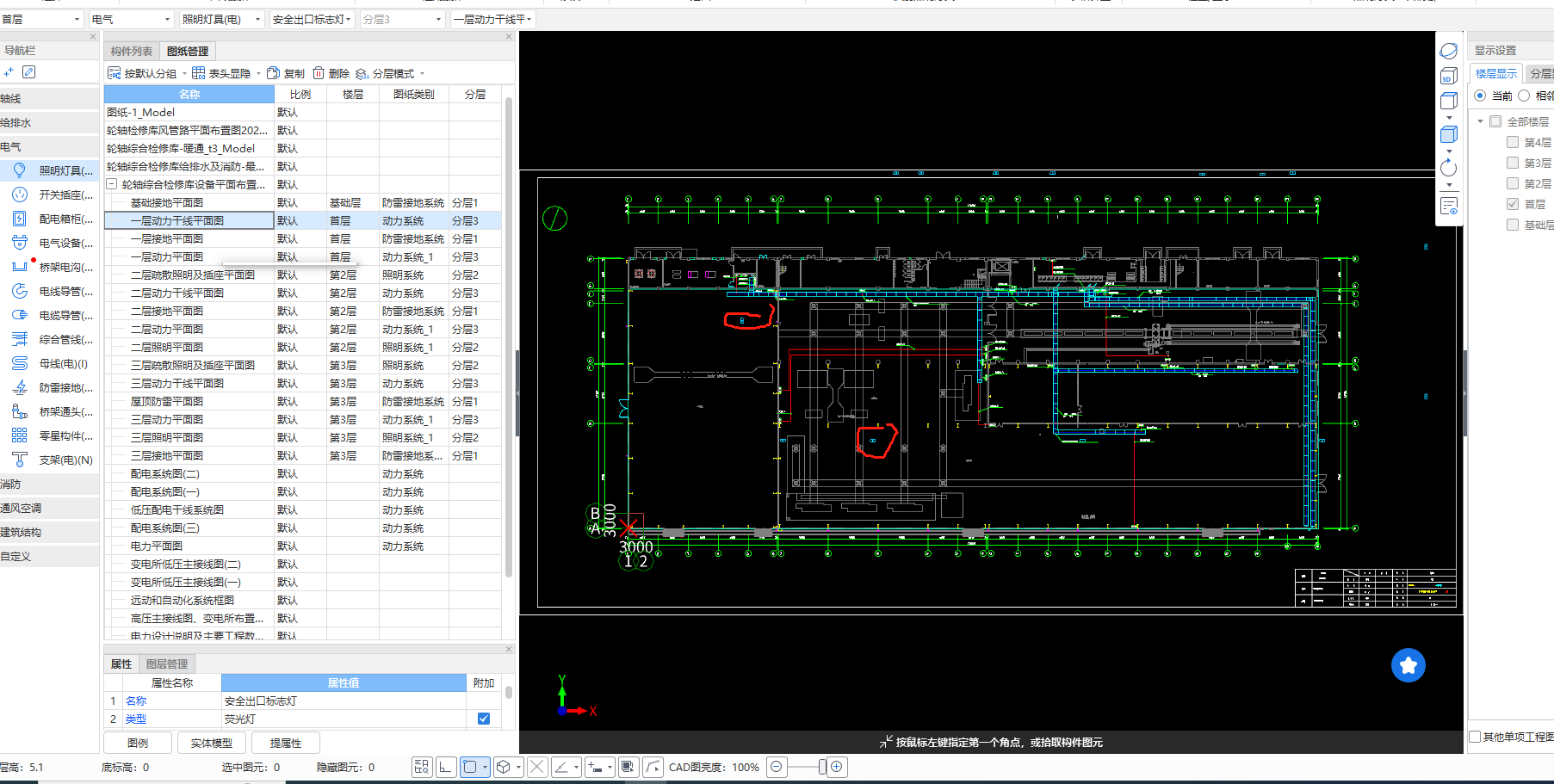The image size is (1554, 784).
Task: Check the 其他单项工程 checkbox
Action: pos(1475,737)
